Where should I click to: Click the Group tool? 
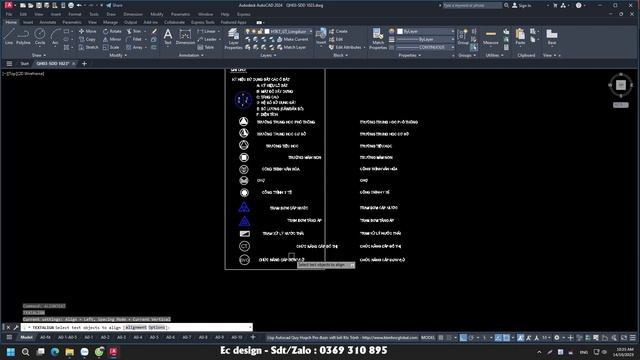[x=463, y=37]
